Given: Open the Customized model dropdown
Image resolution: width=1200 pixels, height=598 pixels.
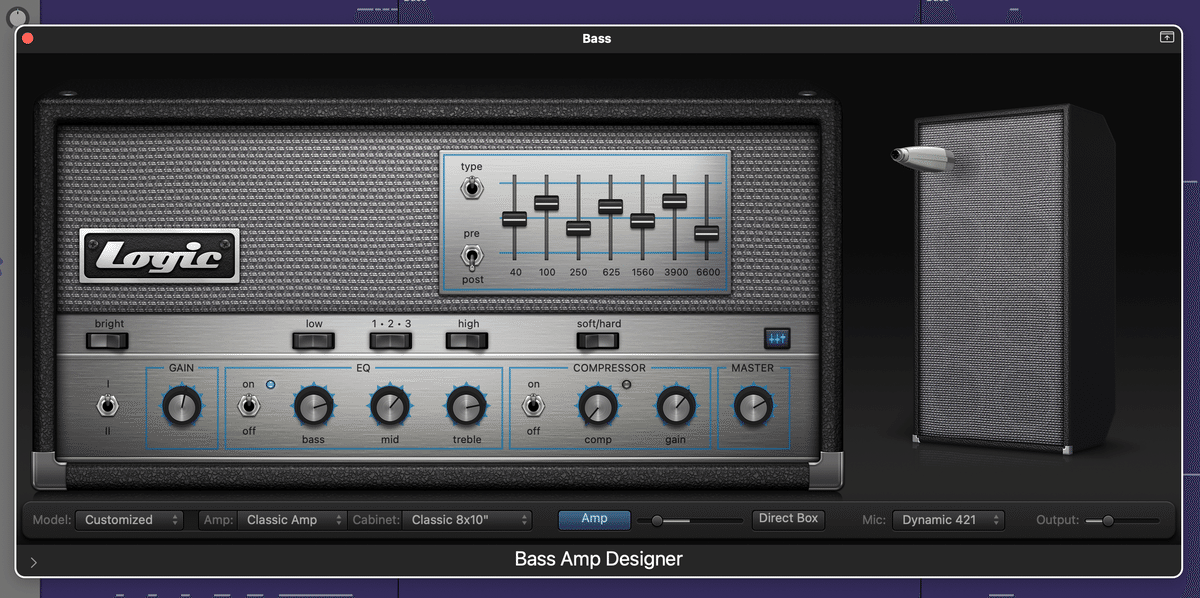Looking at the screenshot, I should pos(130,519).
